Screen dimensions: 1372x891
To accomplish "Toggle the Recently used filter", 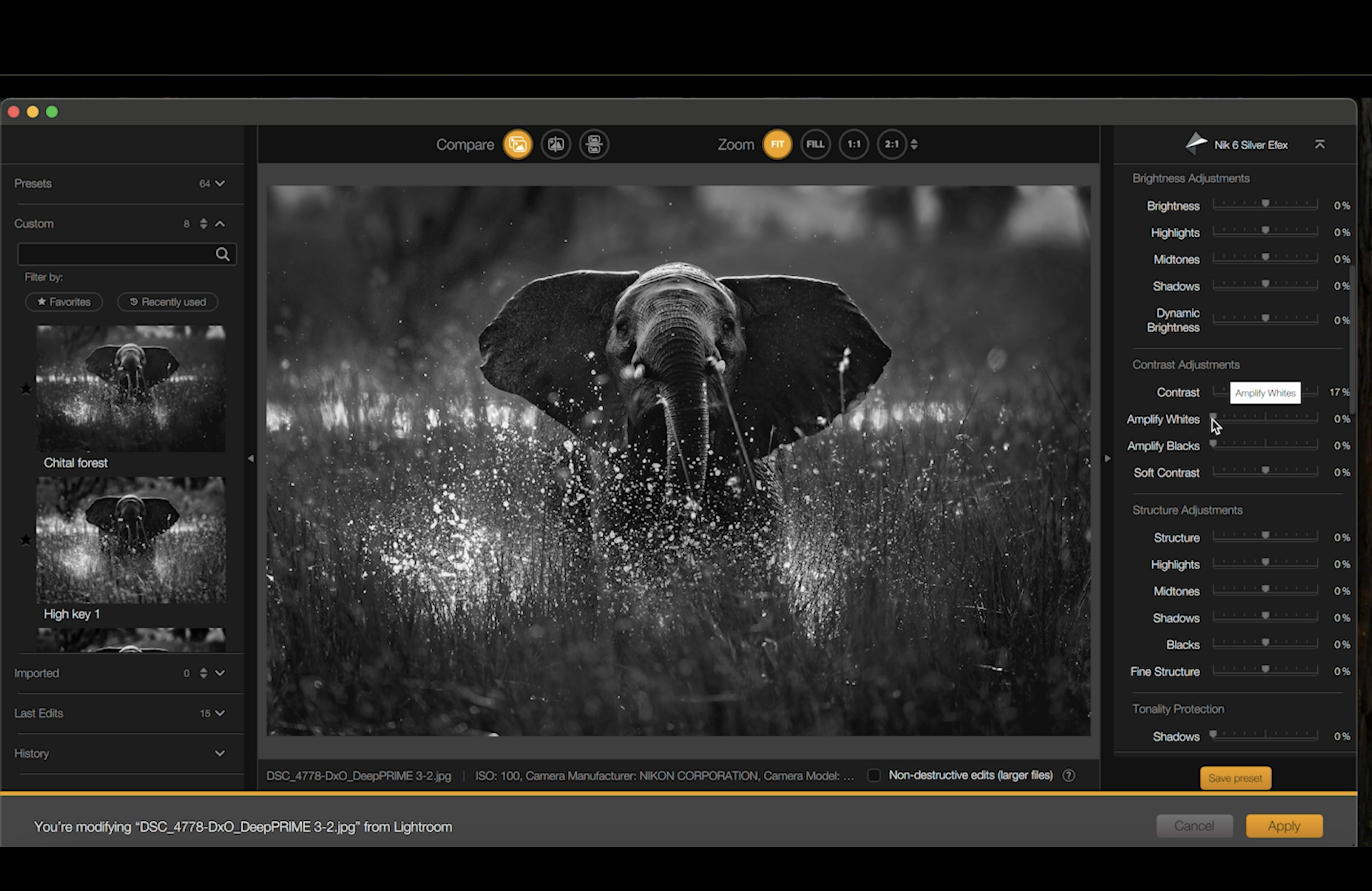I will pos(168,302).
